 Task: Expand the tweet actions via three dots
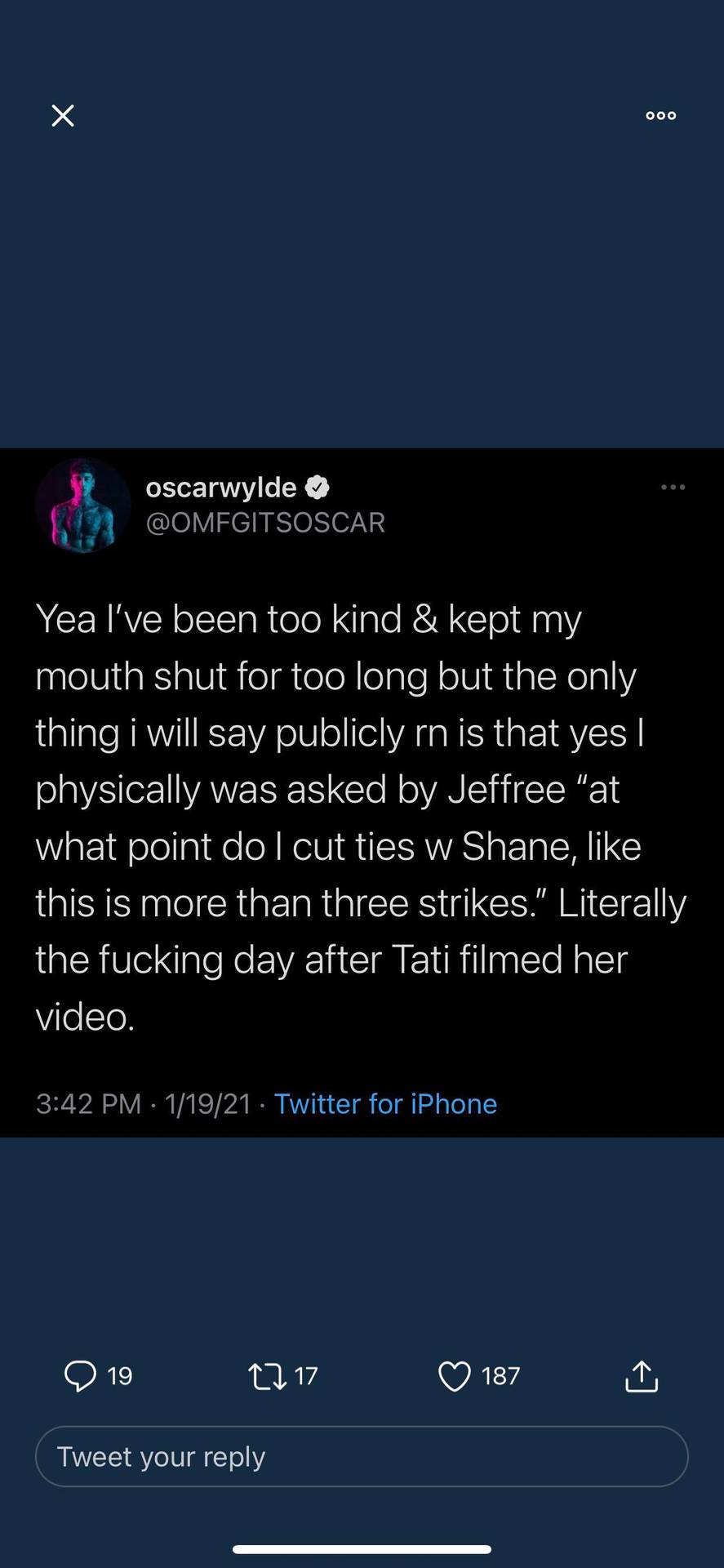pos(673,487)
